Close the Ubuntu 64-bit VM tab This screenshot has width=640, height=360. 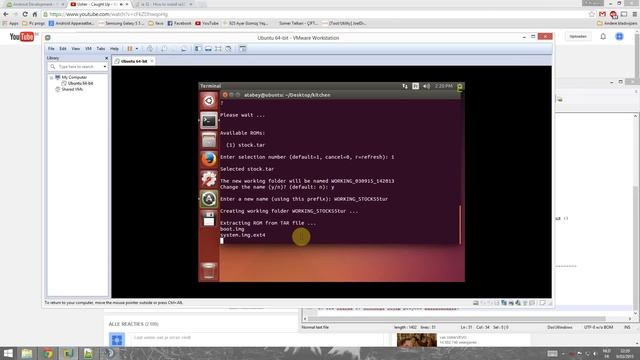(152, 61)
